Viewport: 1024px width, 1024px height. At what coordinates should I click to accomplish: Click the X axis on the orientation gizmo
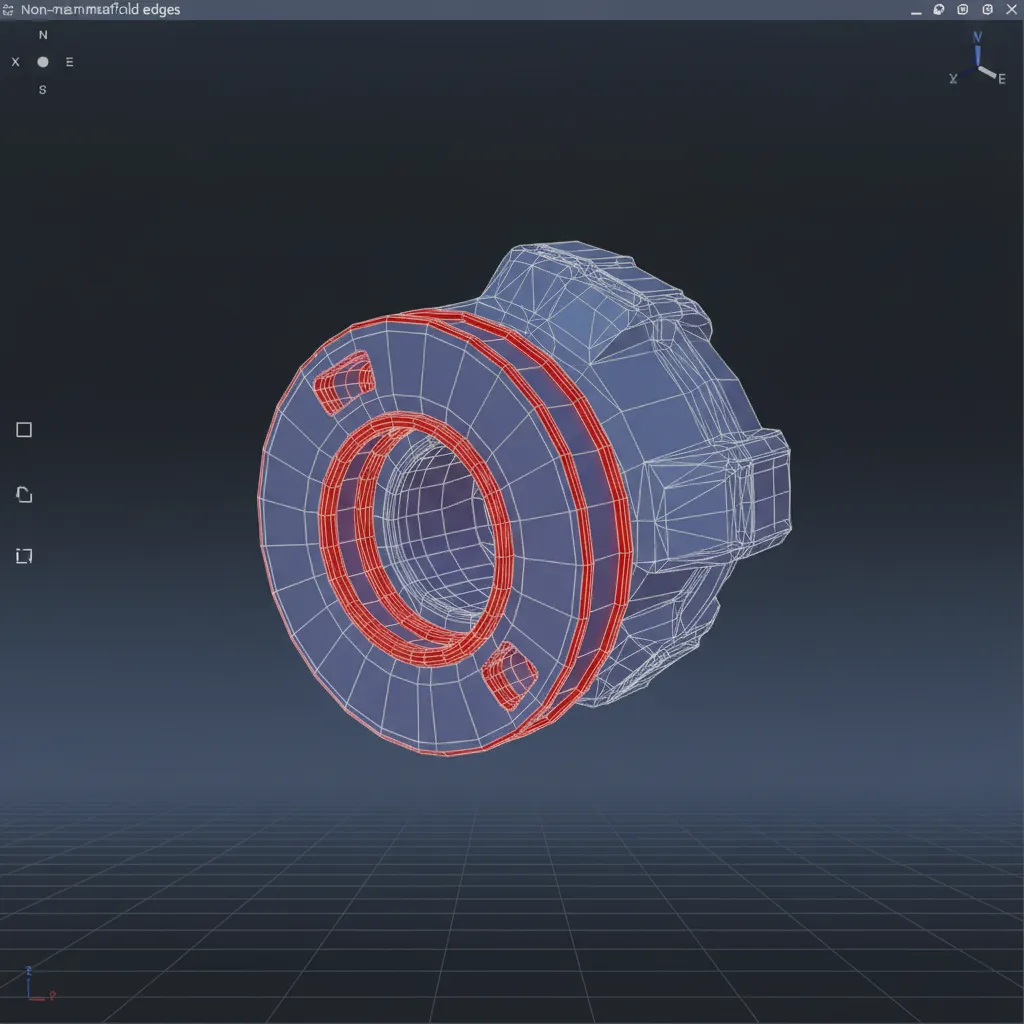953,78
